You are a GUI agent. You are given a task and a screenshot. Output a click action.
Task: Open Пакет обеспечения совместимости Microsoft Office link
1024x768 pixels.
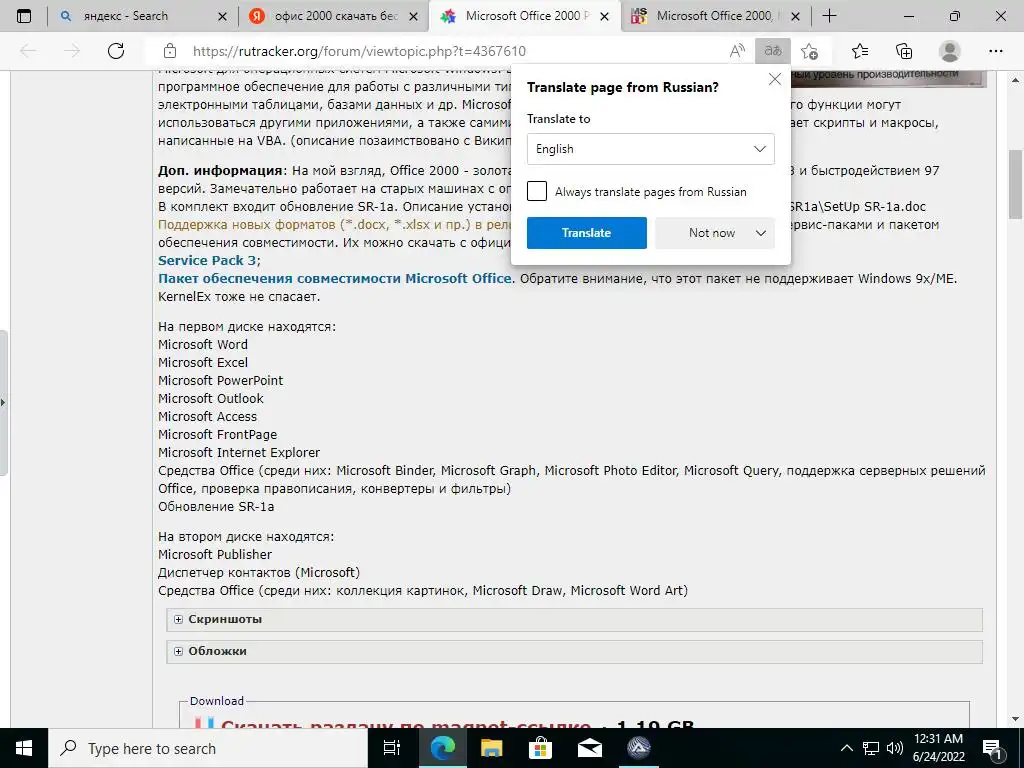coord(334,279)
